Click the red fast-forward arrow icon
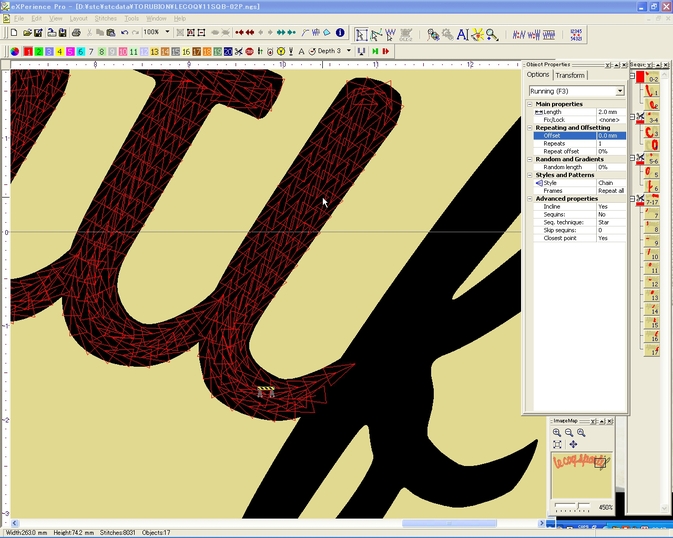The image size is (673, 538). tap(386, 52)
